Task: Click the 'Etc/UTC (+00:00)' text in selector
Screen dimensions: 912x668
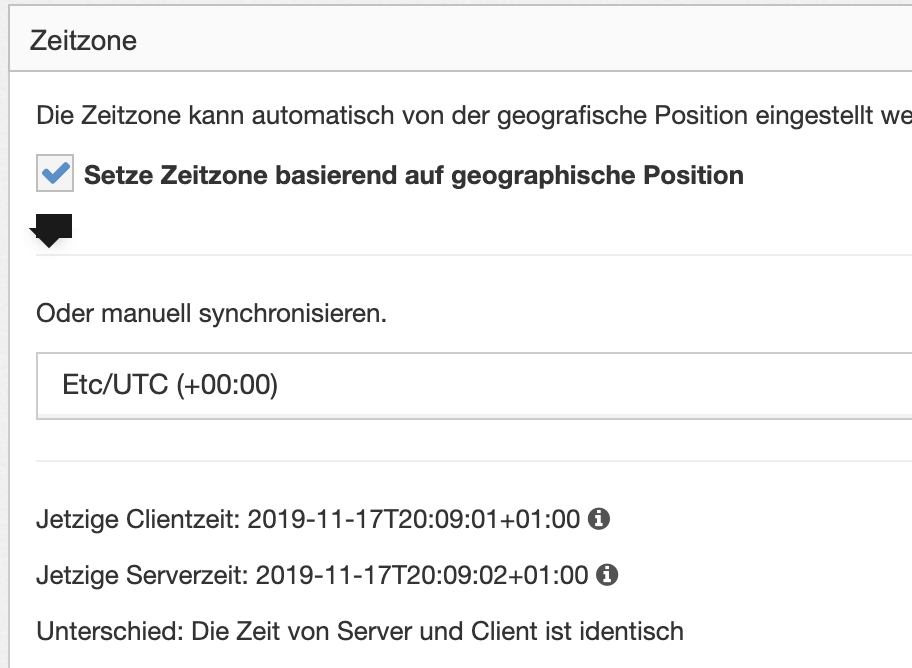Action: (170, 385)
